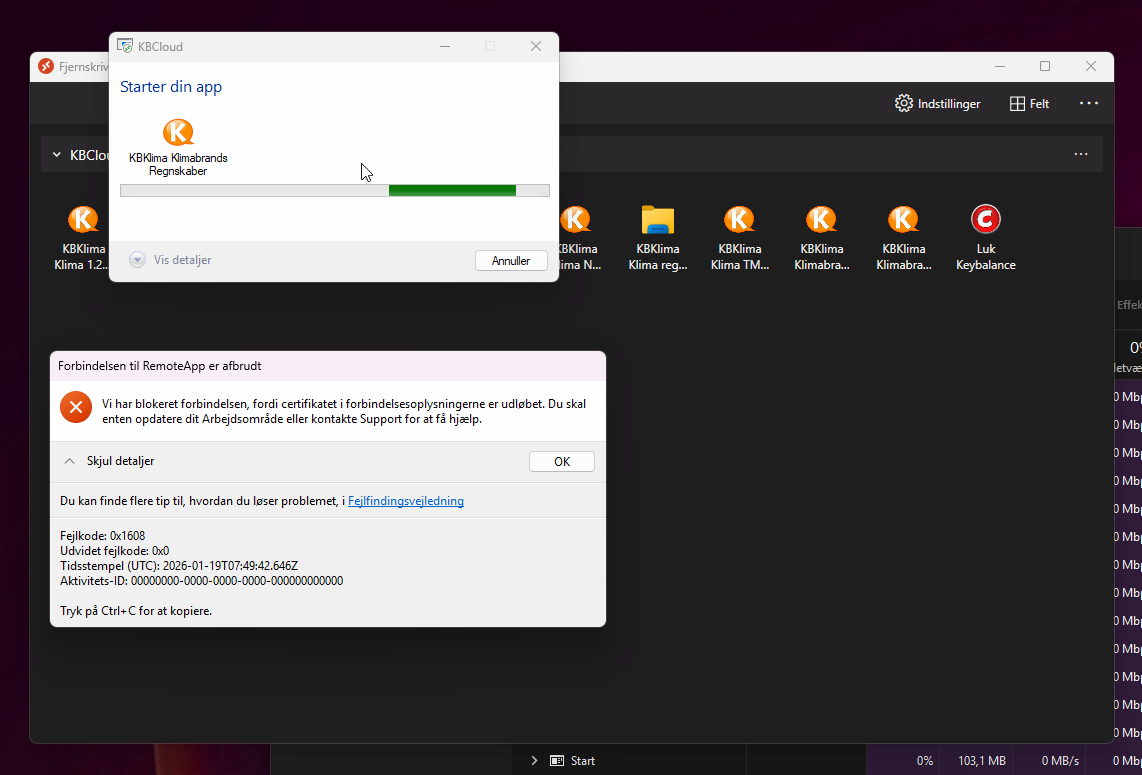Click the KBKlima Klimabrands Regnskaber icon in KBCloud dialog
Viewport: 1142px width, 775px height.
pyautogui.click(x=178, y=133)
